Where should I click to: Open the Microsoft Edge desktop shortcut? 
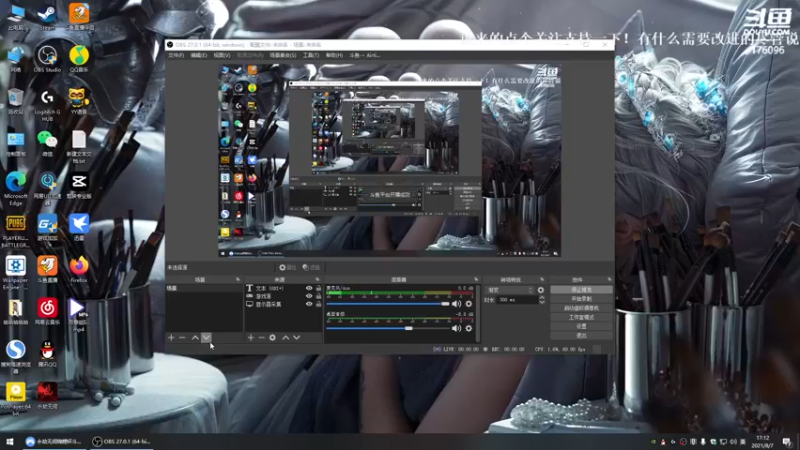(15, 189)
